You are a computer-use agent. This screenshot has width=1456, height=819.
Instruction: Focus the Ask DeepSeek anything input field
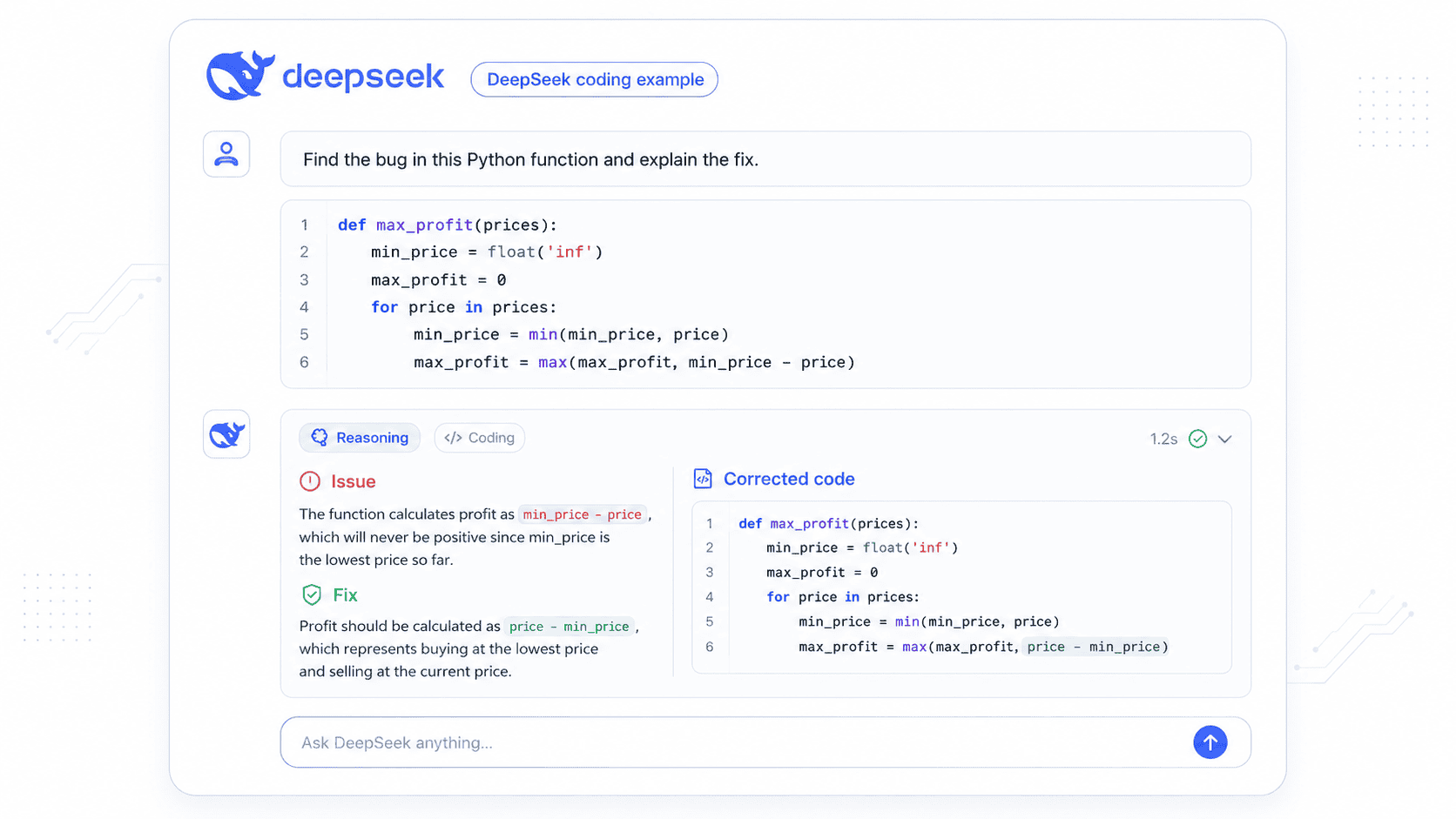(x=765, y=742)
